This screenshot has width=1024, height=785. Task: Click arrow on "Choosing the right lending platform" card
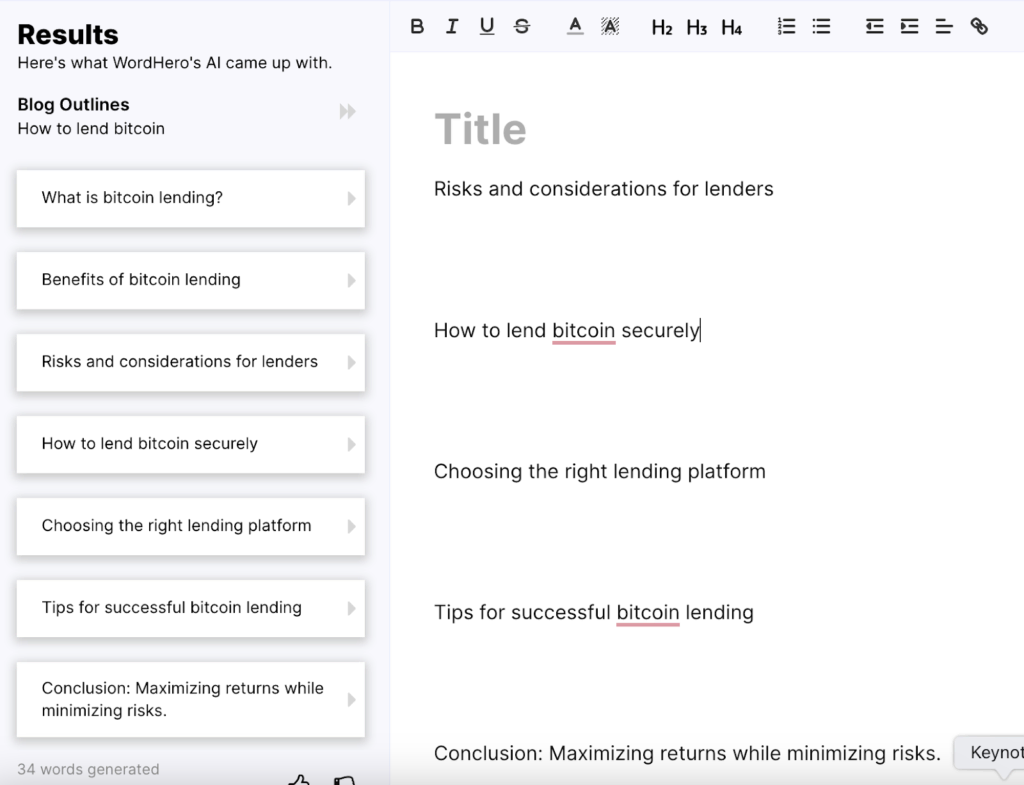tap(351, 526)
